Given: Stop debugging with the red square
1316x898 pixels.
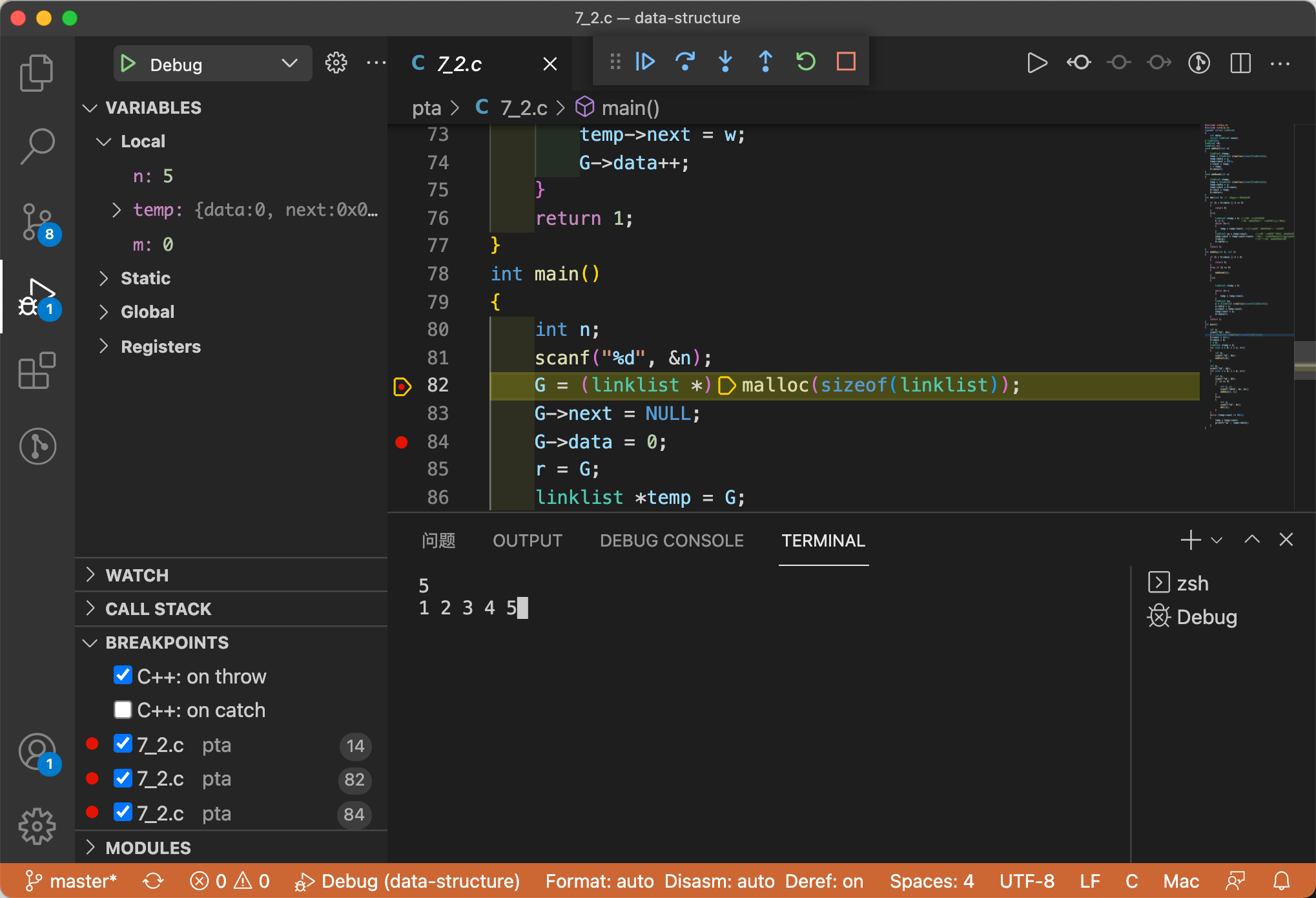Looking at the screenshot, I should click(x=846, y=62).
